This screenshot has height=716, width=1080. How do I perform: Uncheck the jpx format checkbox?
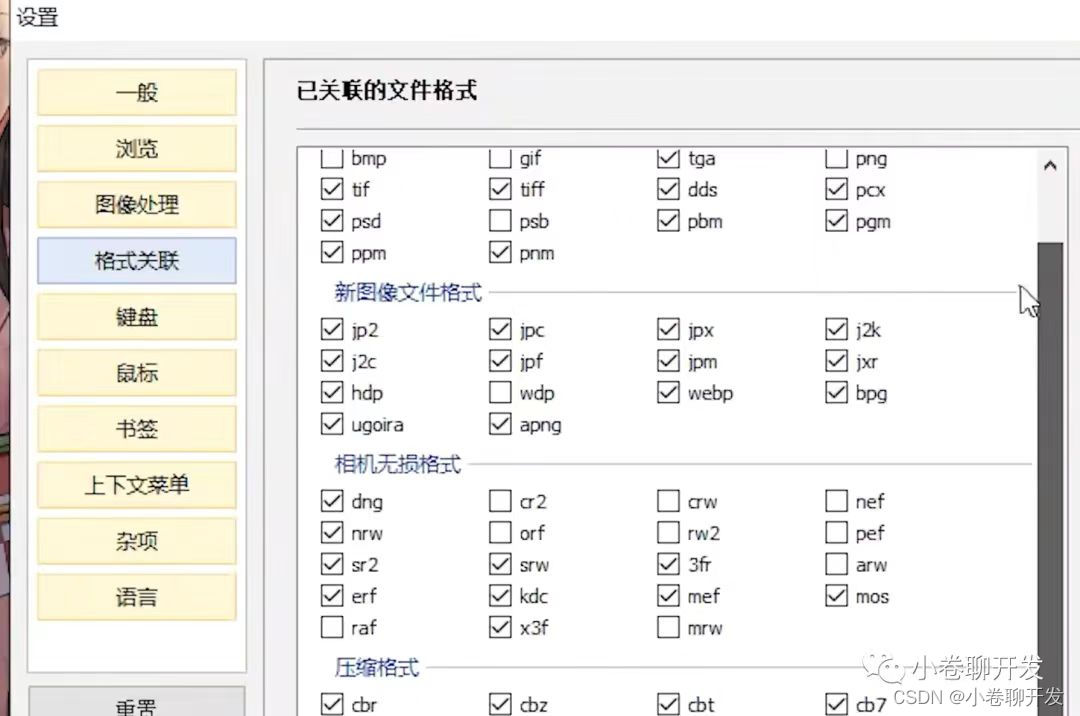tap(668, 330)
